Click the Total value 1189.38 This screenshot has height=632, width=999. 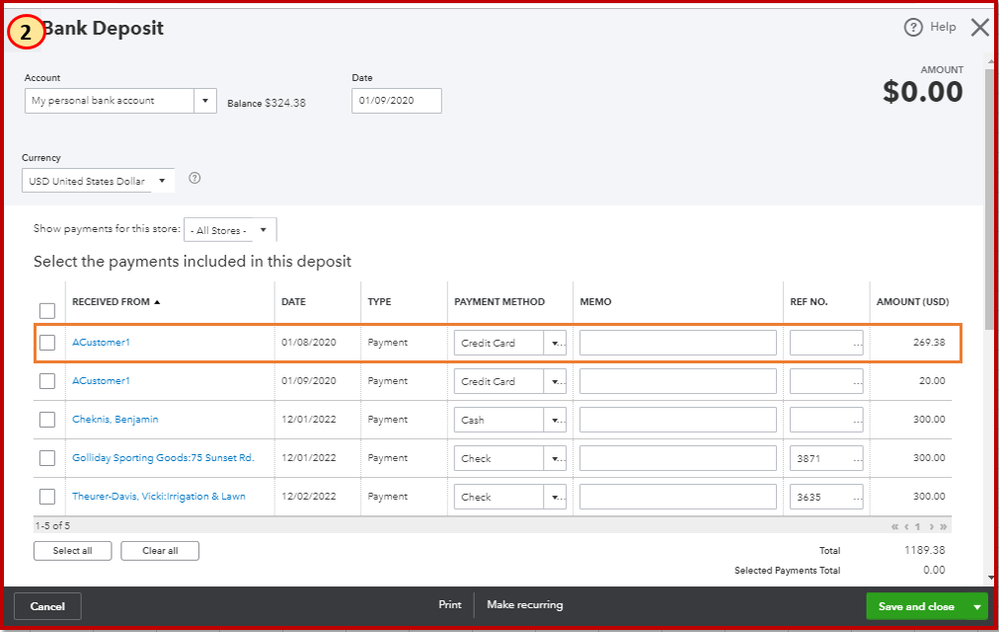coord(924,550)
